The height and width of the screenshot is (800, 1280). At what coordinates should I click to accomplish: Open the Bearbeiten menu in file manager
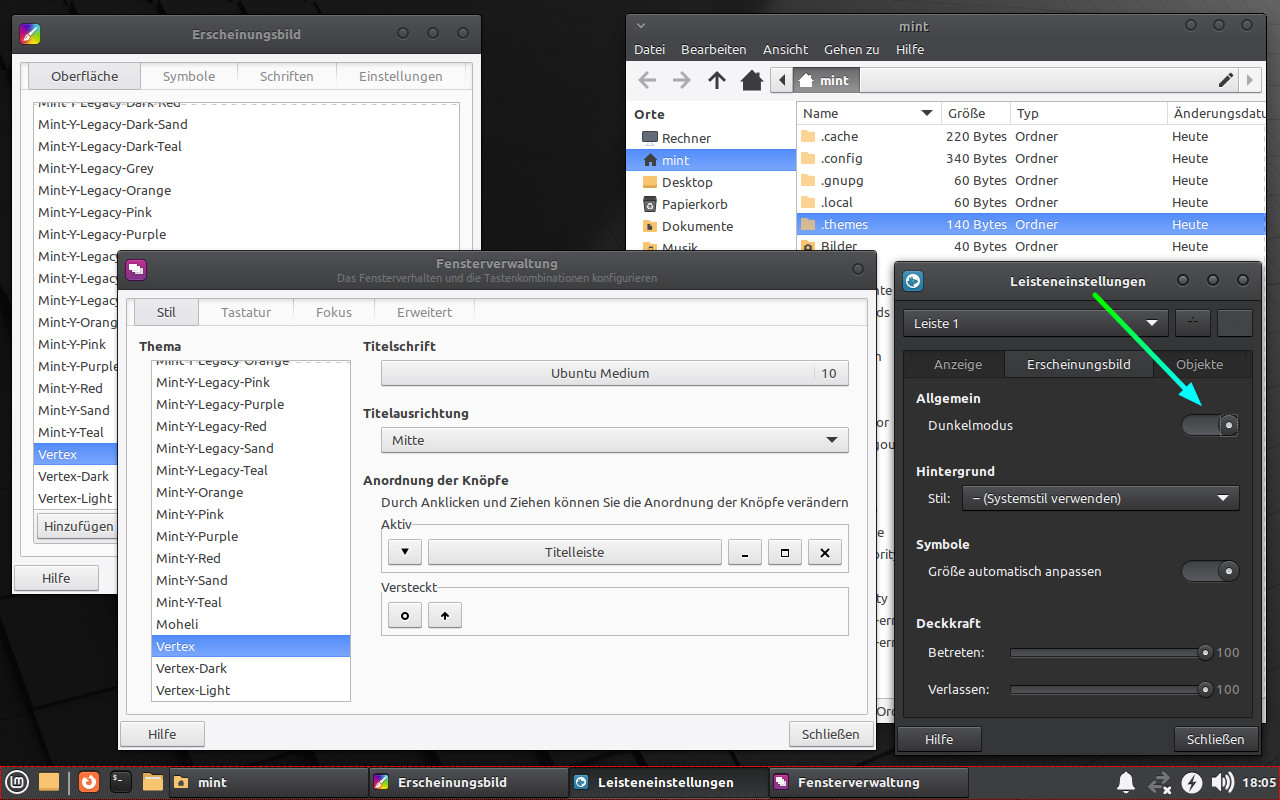click(x=714, y=49)
